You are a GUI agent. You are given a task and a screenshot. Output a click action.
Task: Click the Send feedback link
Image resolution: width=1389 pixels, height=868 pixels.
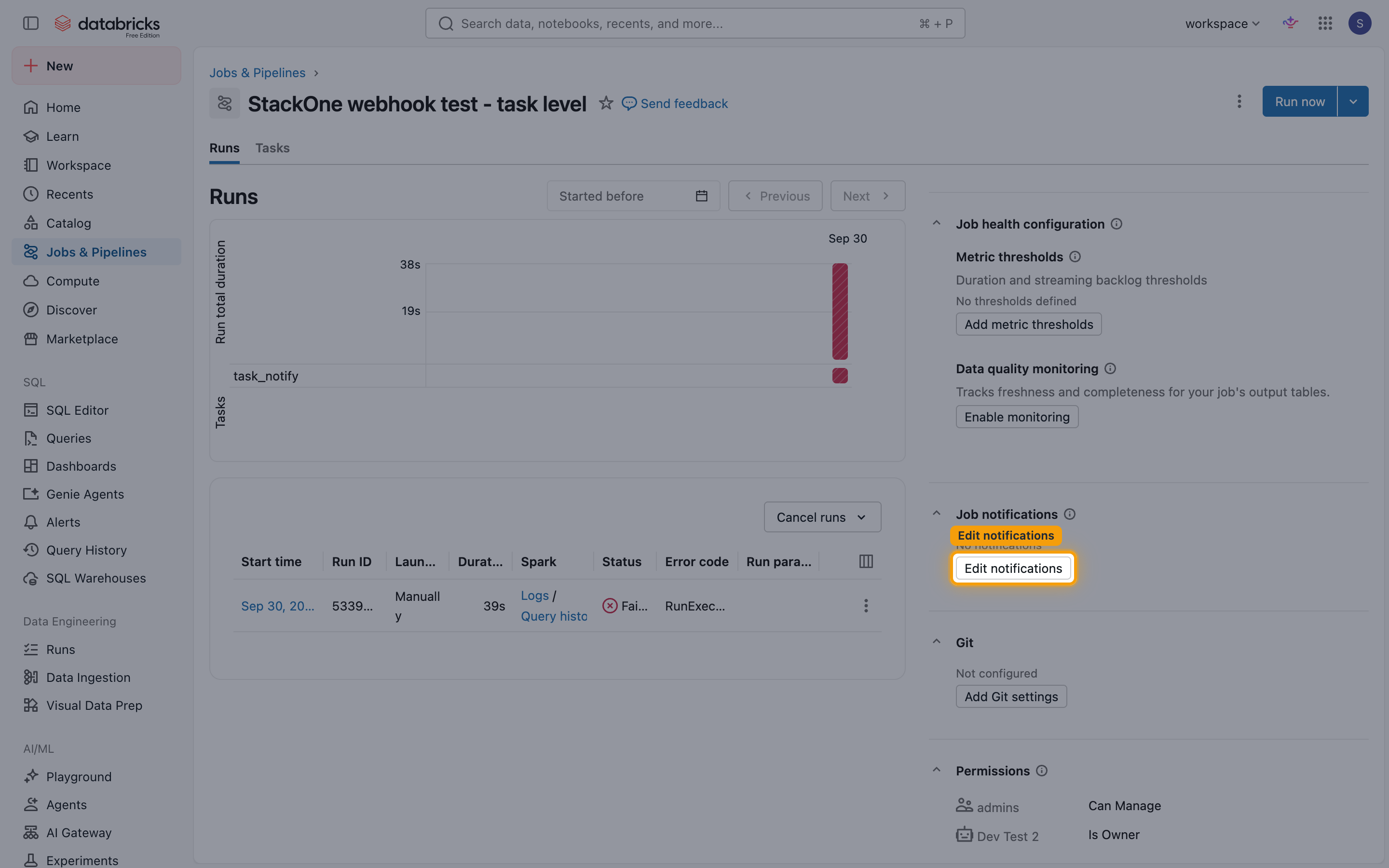tap(675, 103)
